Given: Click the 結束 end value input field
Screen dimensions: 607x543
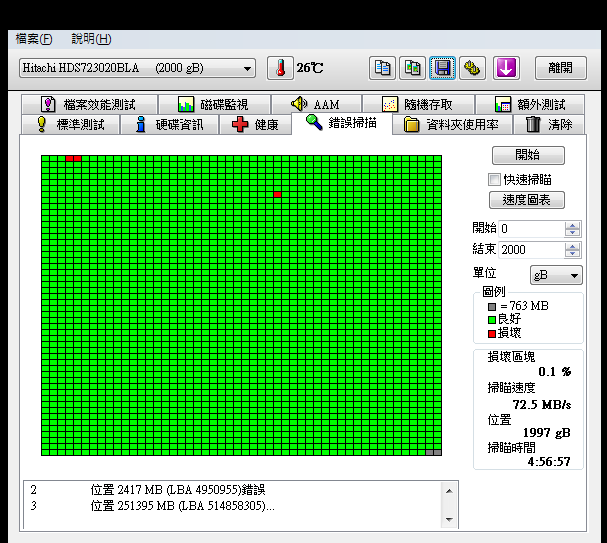Looking at the screenshot, I should (532, 250).
